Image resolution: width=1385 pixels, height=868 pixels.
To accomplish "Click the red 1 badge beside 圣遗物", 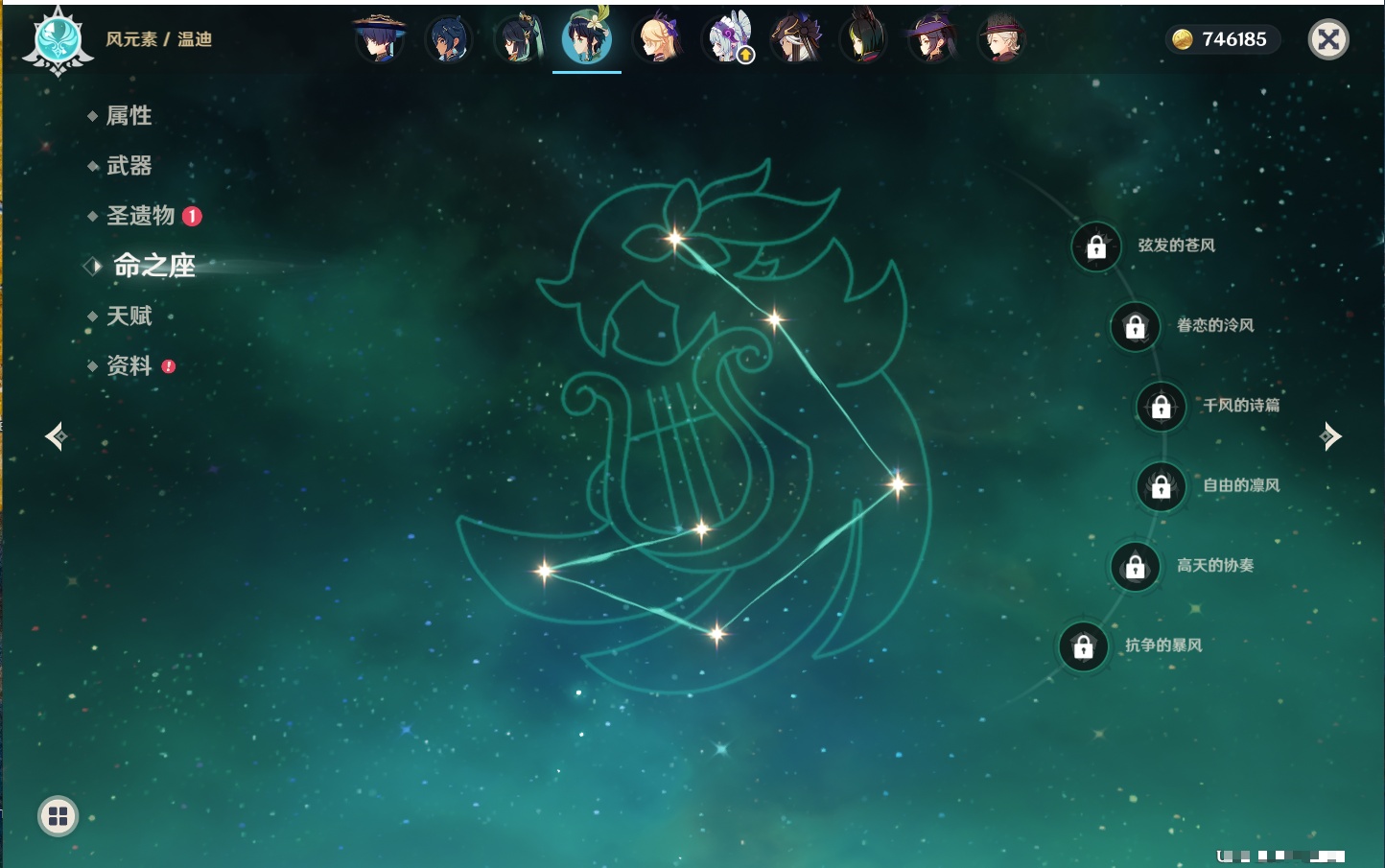I will pyautogui.click(x=192, y=216).
